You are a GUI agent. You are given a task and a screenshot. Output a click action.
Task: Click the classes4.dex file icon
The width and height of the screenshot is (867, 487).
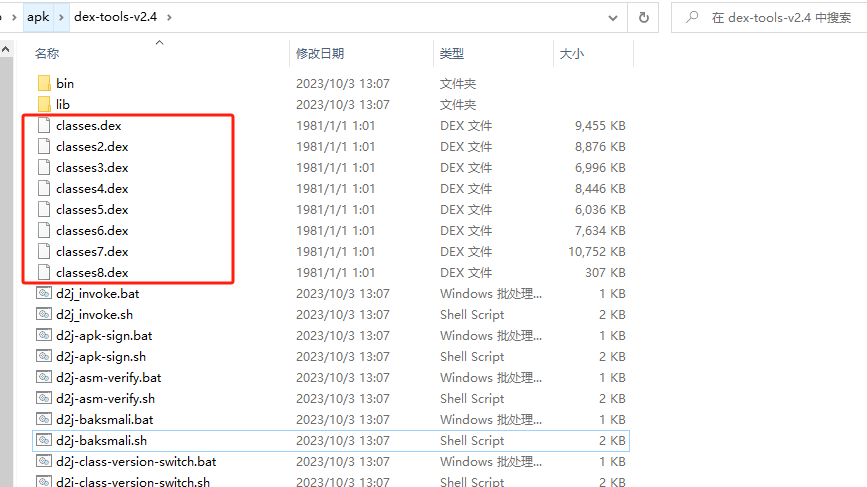44,188
